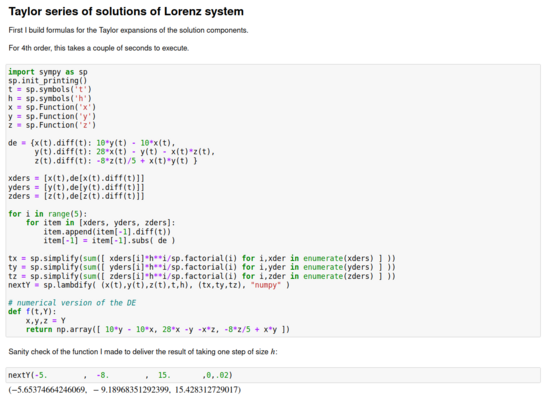Viewport: 546px width, 400px height.
Task: Click the sp.init_printing() line in the code cell
Action: 48,80
